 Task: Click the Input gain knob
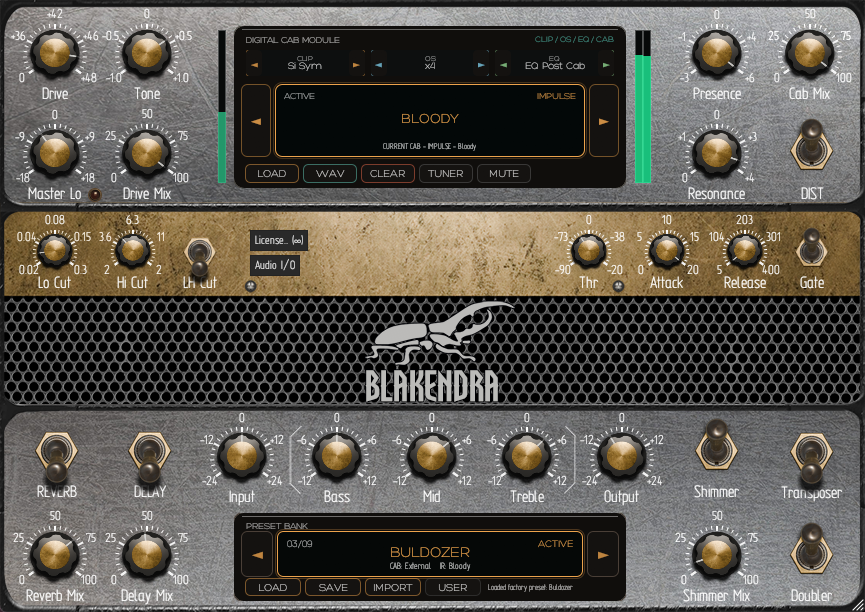coord(242,456)
